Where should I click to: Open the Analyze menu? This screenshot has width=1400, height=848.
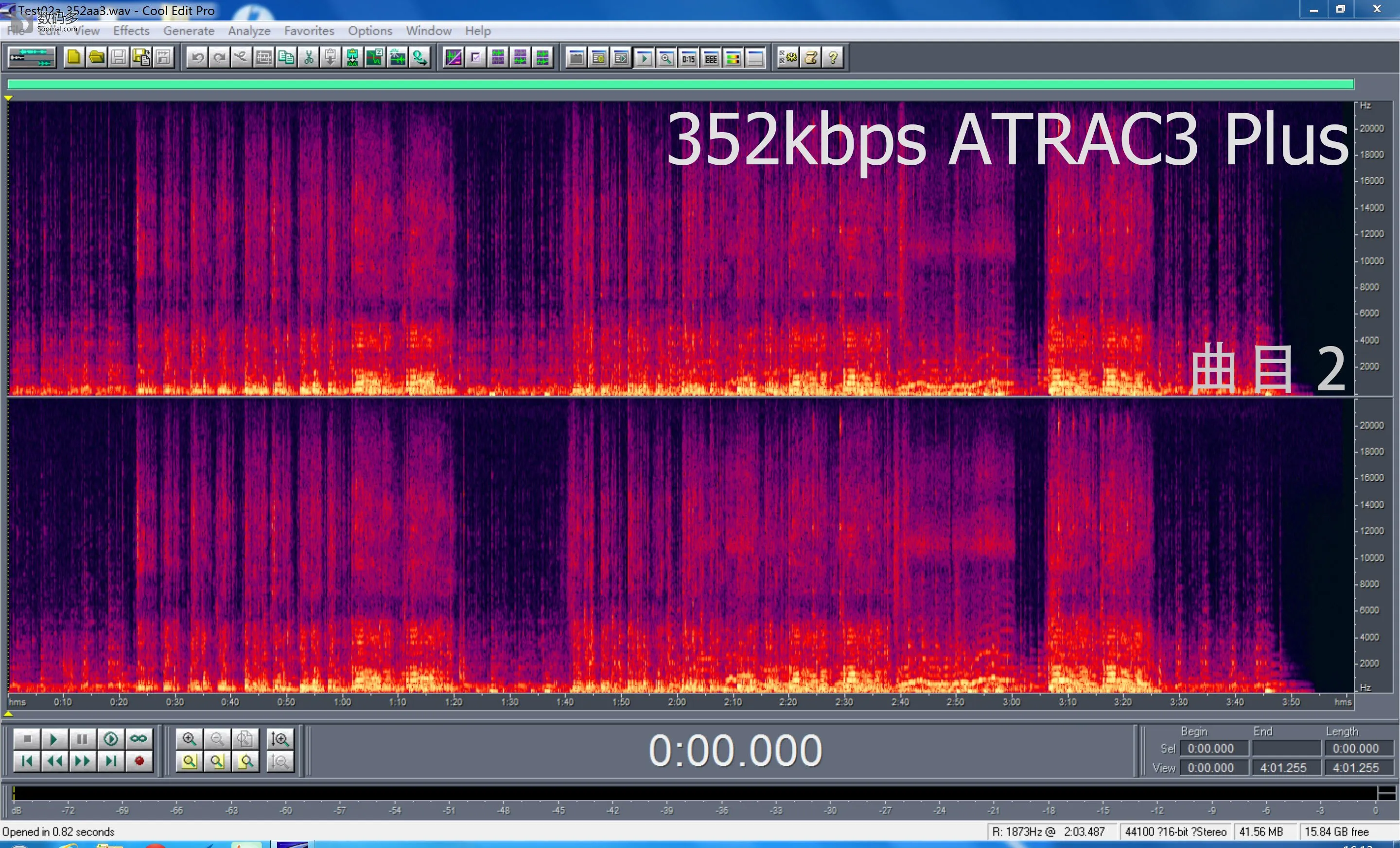(249, 31)
